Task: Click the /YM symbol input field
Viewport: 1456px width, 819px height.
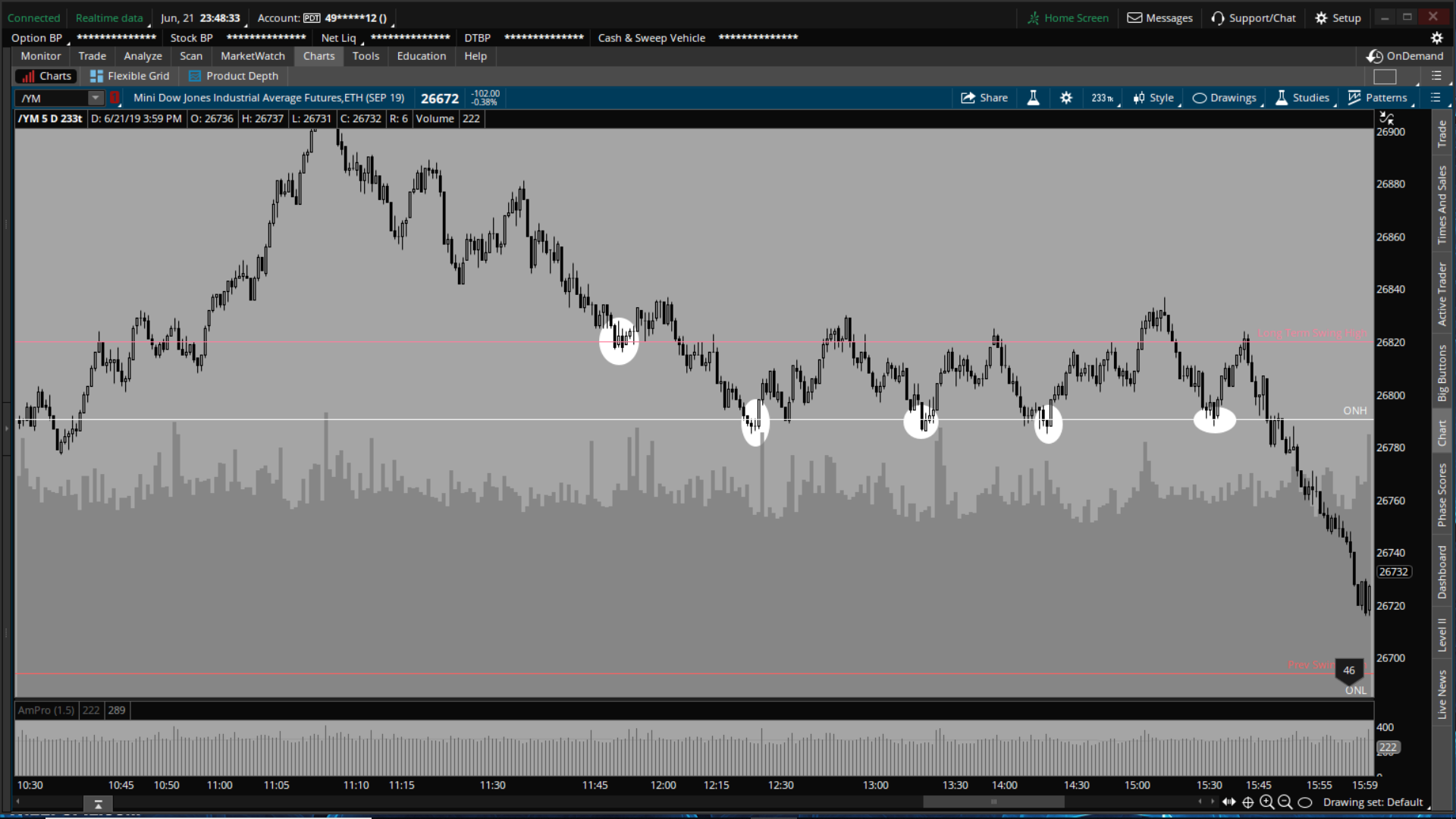Action: [x=52, y=98]
